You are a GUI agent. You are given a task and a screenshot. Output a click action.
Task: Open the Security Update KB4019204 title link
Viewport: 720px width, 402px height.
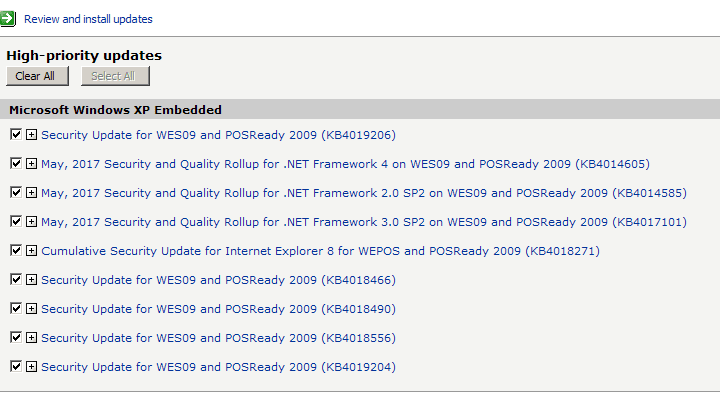(219, 367)
